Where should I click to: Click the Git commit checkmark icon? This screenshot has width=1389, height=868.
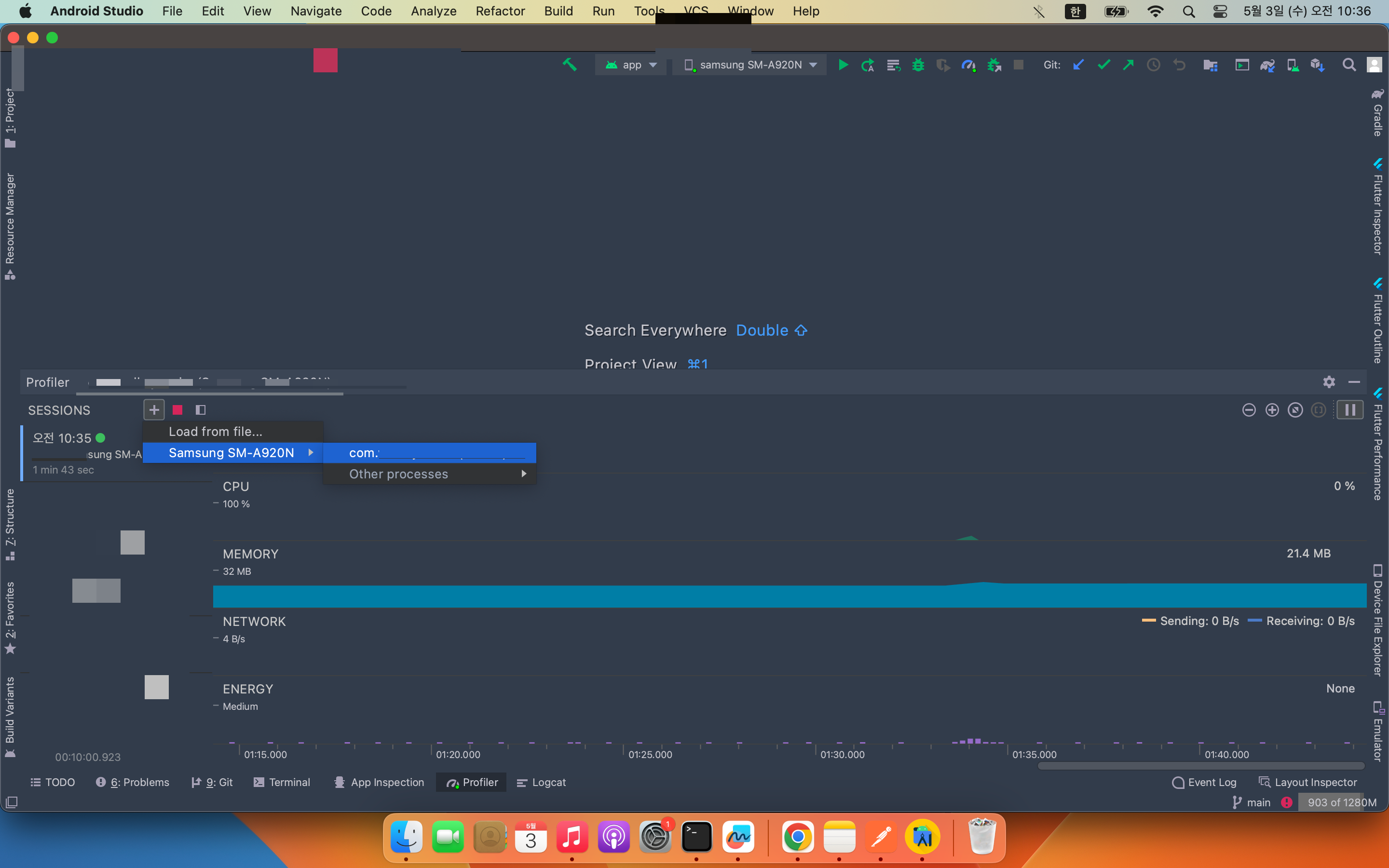[x=1103, y=65]
